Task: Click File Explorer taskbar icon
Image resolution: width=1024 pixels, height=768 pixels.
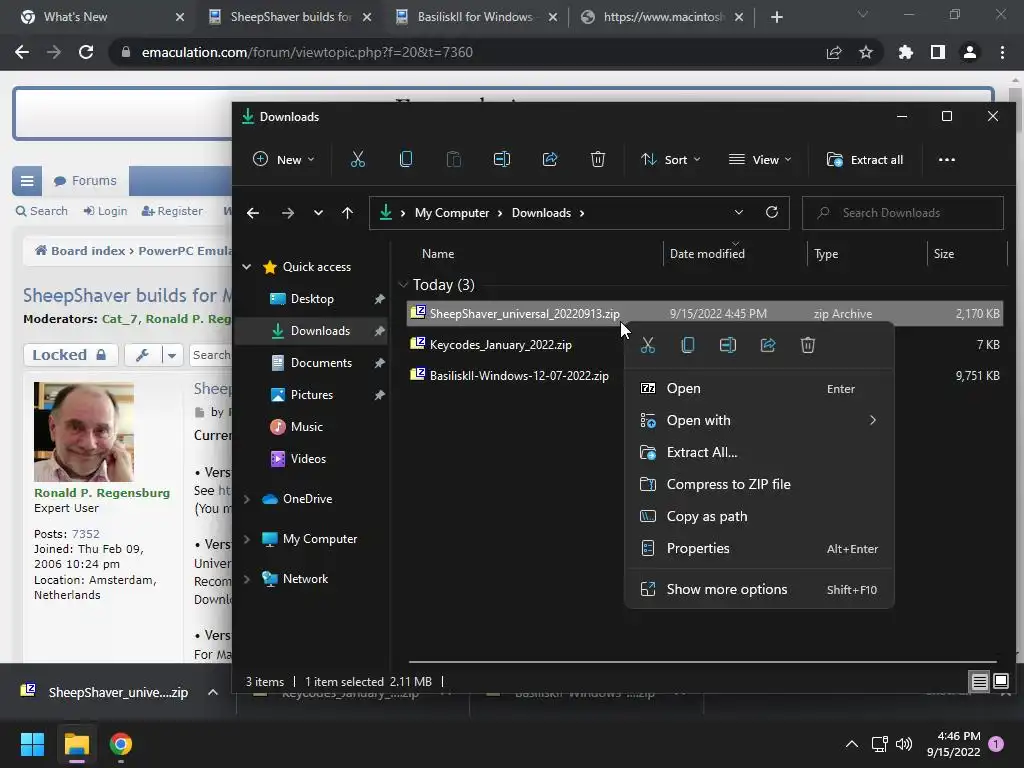Action: pos(76,744)
